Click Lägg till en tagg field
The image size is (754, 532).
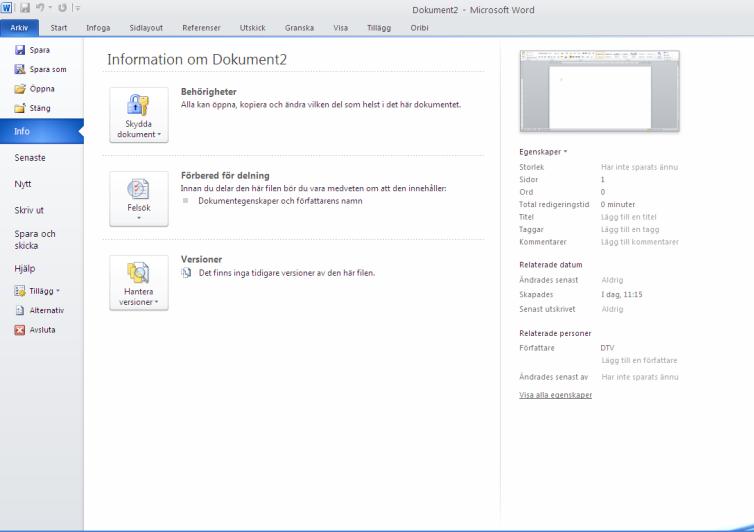[x=630, y=230]
